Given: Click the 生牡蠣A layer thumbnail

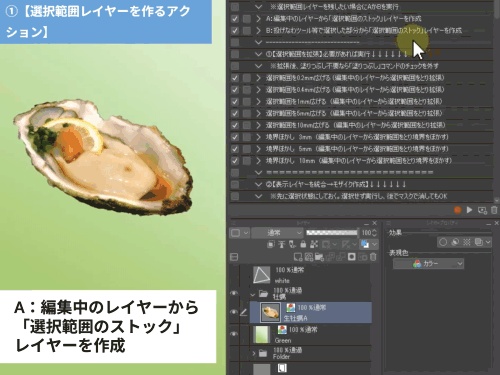Looking at the screenshot, I should coord(270,312).
